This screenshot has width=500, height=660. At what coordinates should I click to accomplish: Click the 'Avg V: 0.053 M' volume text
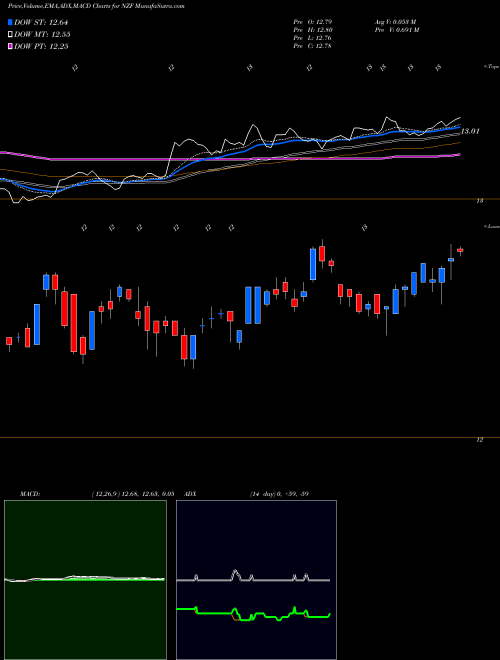click(395, 22)
